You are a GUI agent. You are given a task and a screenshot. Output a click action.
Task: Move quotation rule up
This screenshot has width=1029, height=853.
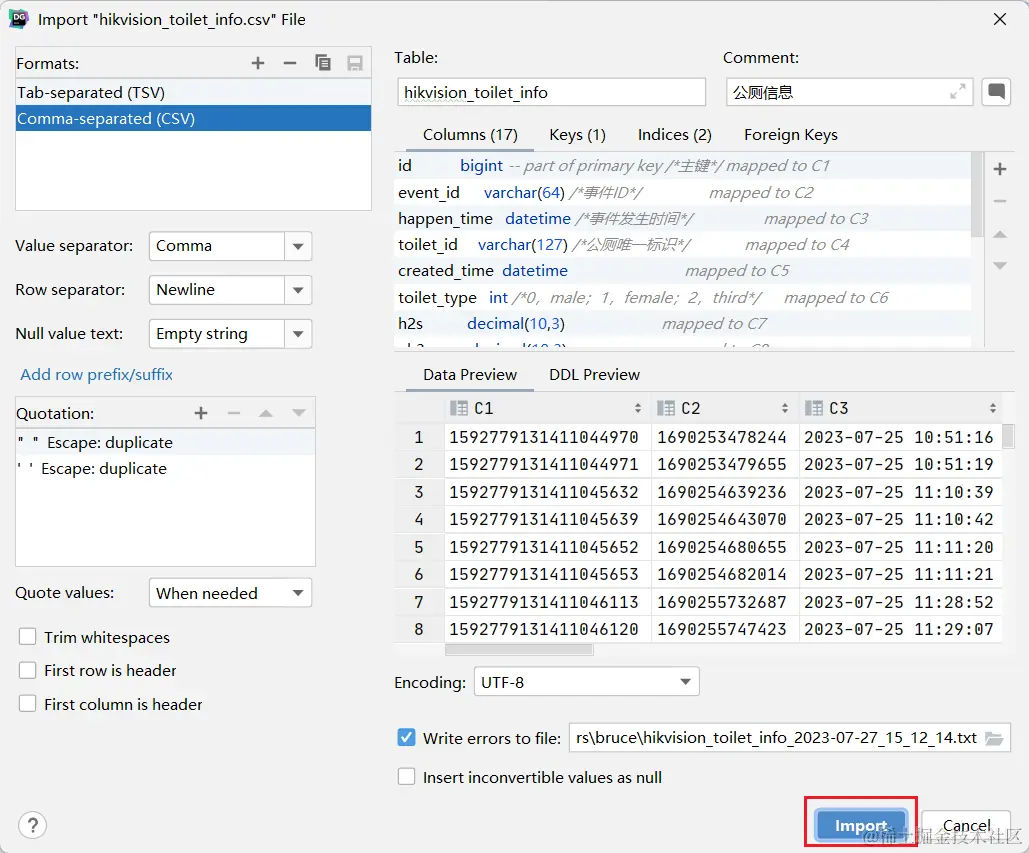266,413
